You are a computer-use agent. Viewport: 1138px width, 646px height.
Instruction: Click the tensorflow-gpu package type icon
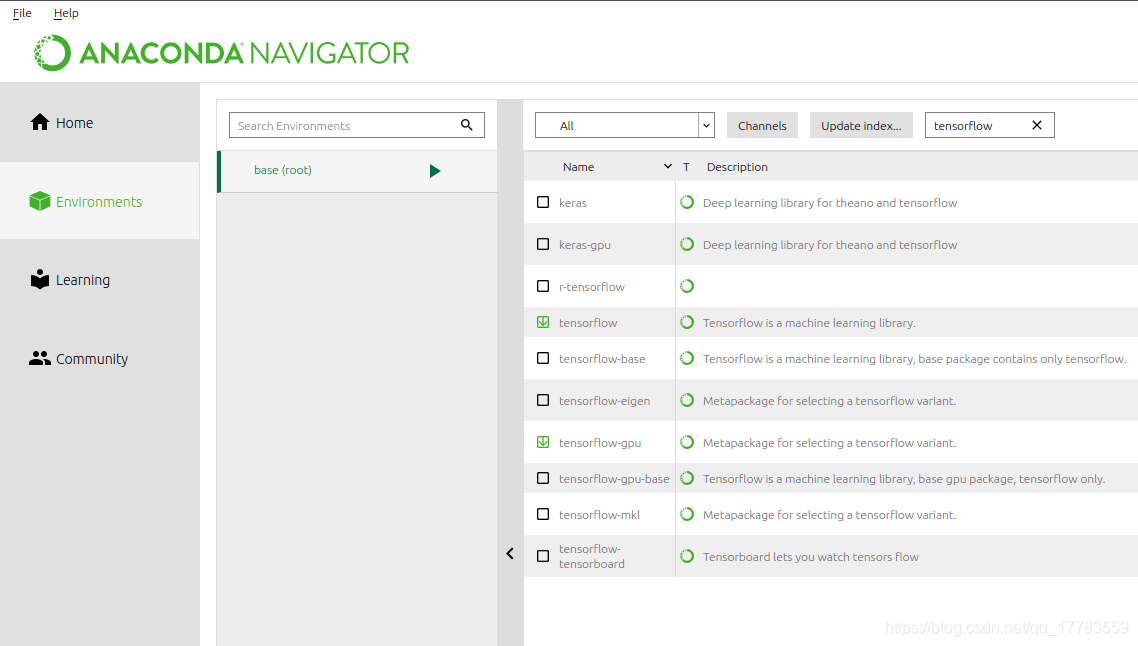point(687,442)
